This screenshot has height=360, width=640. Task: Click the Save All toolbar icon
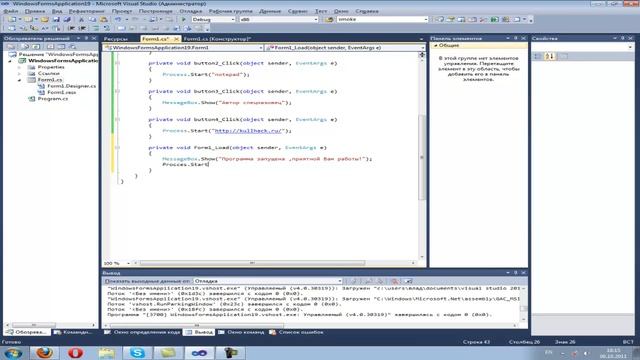[x=67, y=19]
